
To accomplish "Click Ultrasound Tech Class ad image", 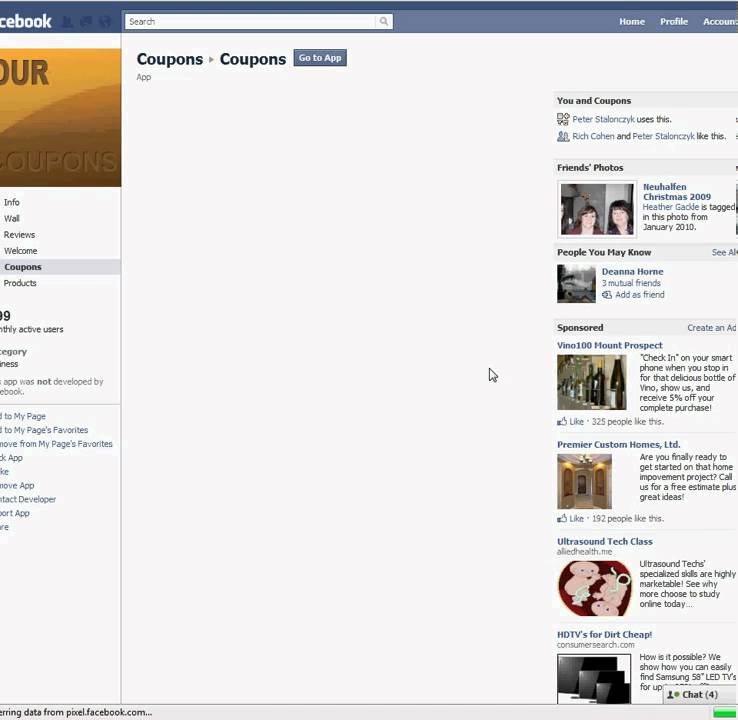I will 595,588.
